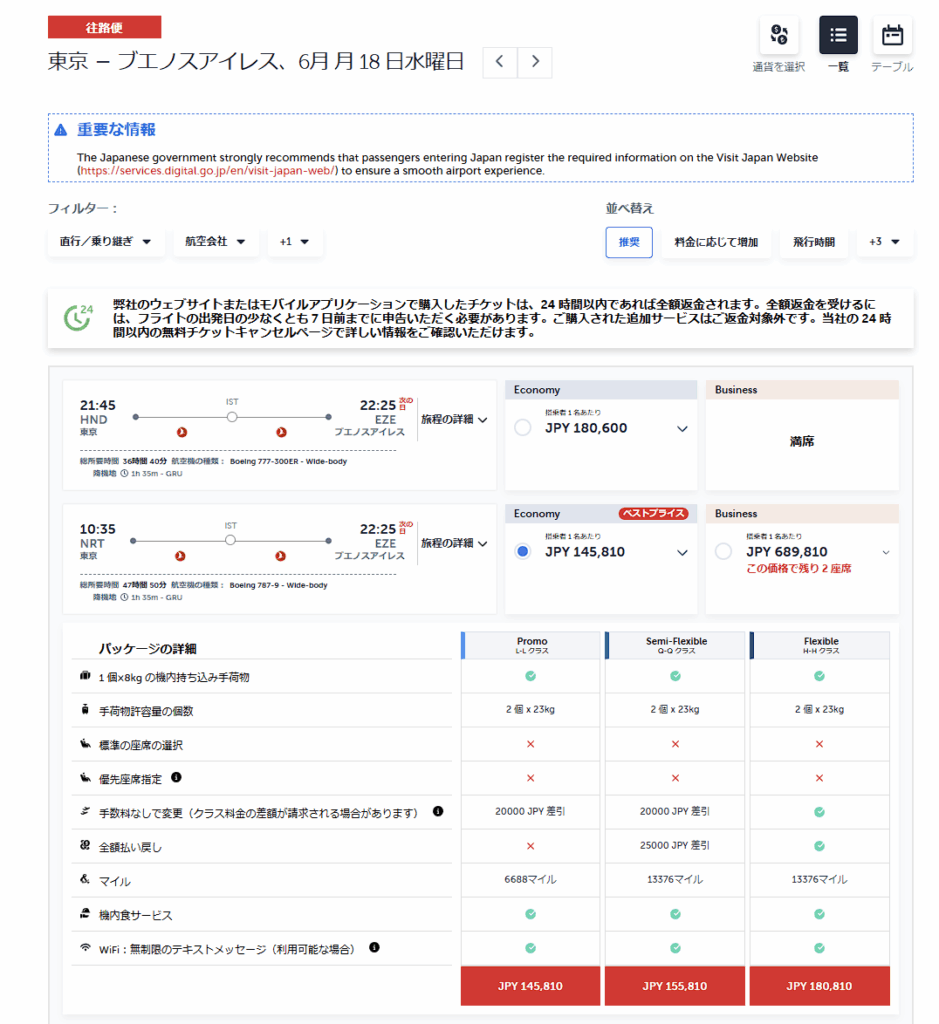Viewport: 939px width, 1024px height.
Task: Click the currency selection icon
Action: 779,36
